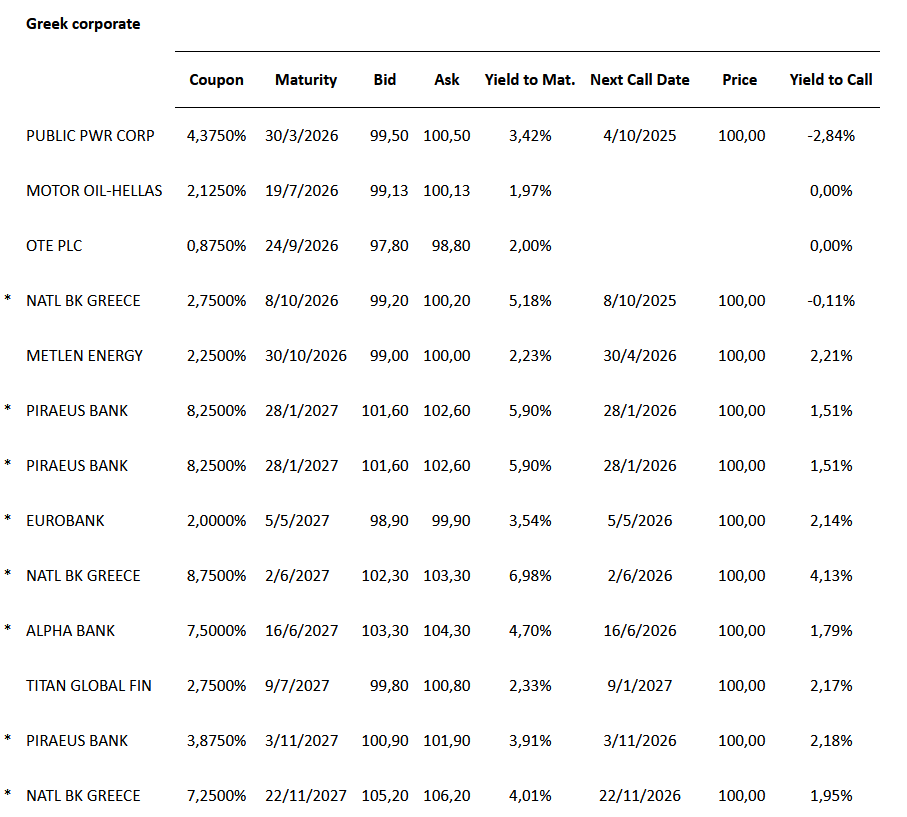907x817 pixels.
Task: Click the METLEN ENERGY bond name
Action: 85,356
